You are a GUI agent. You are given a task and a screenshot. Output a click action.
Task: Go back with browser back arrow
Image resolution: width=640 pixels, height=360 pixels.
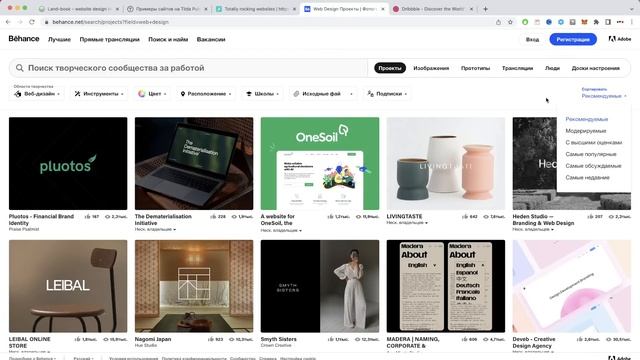click(x=8, y=22)
